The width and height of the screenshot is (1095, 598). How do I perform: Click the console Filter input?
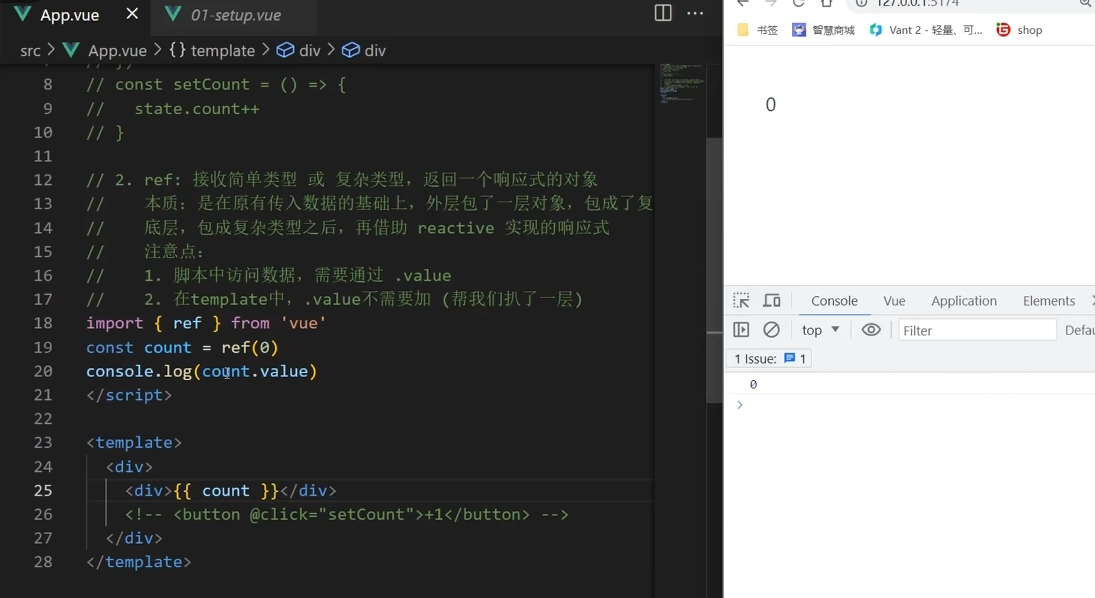tap(976, 330)
